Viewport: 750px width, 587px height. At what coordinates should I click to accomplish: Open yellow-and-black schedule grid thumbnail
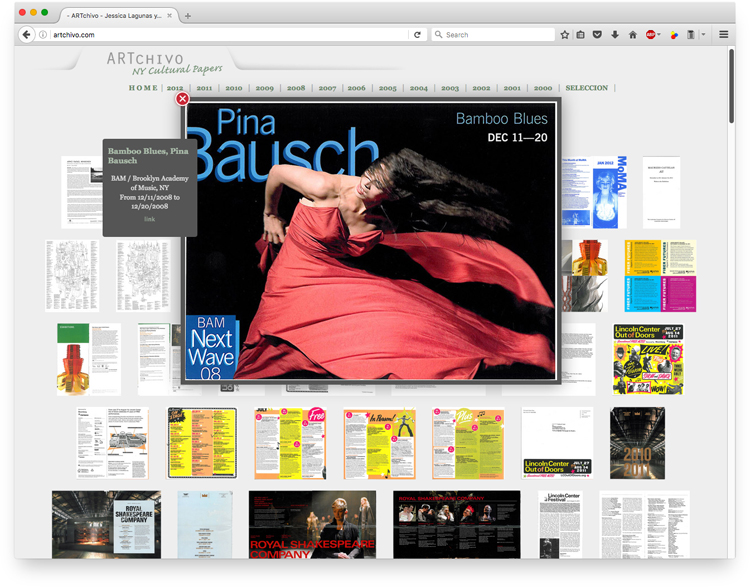pos(201,443)
